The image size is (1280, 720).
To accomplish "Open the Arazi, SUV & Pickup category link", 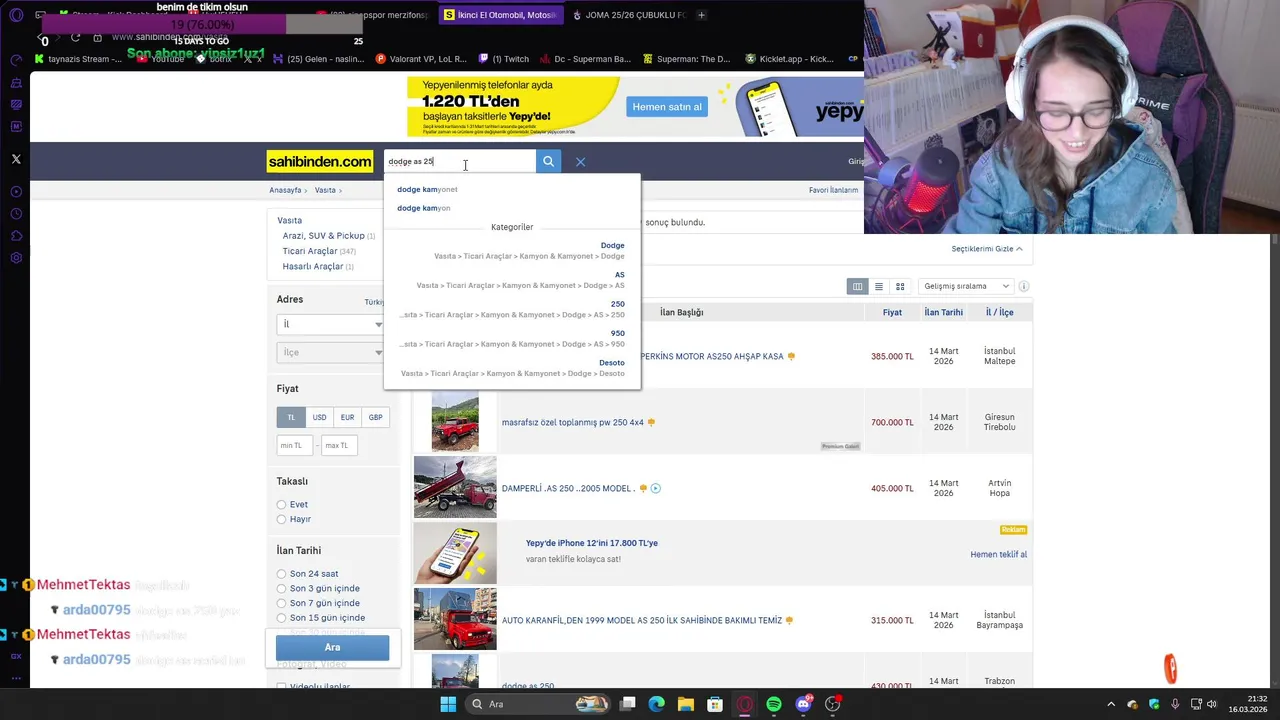I will tap(323, 236).
